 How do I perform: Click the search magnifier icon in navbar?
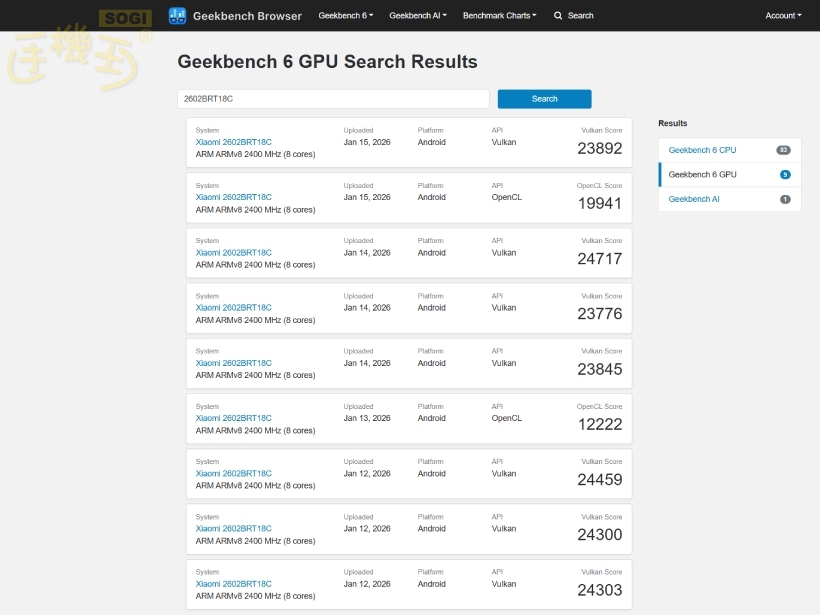click(560, 16)
